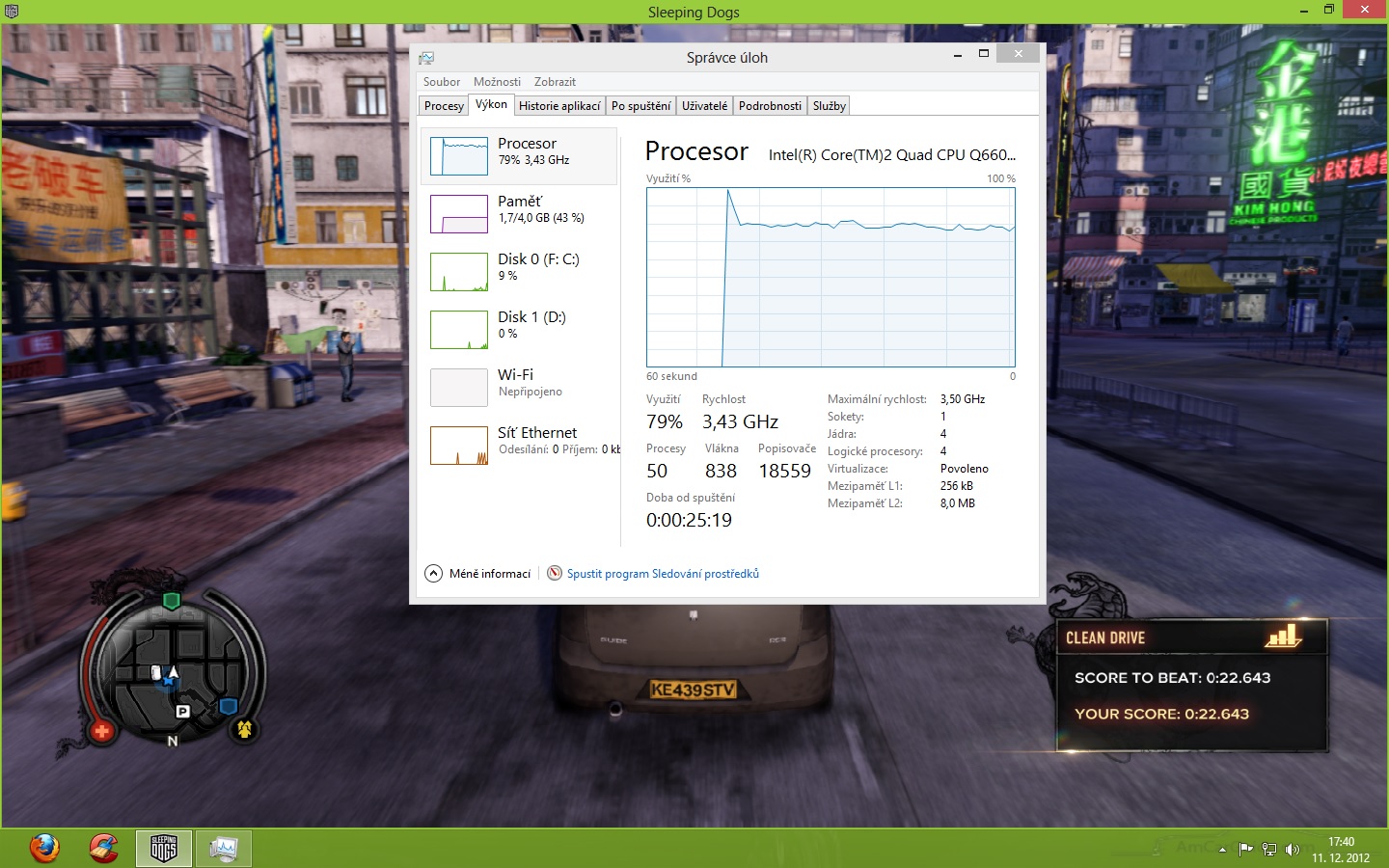Click the yellow icon at the minimap's lower right
The width and height of the screenshot is (1389, 868).
click(x=245, y=729)
